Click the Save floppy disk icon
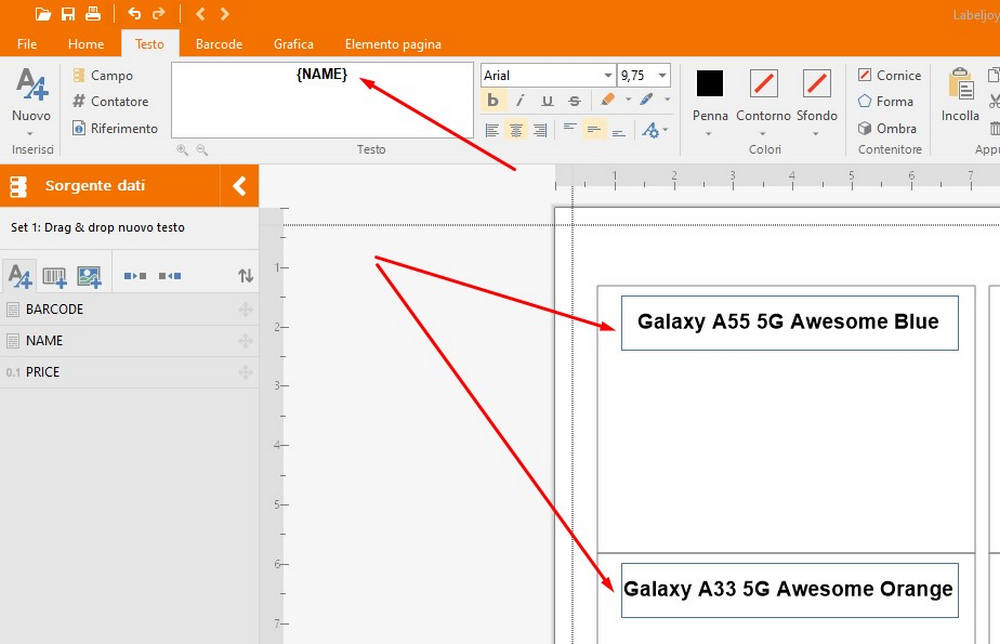The width and height of the screenshot is (1000, 644). click(68, 14)
